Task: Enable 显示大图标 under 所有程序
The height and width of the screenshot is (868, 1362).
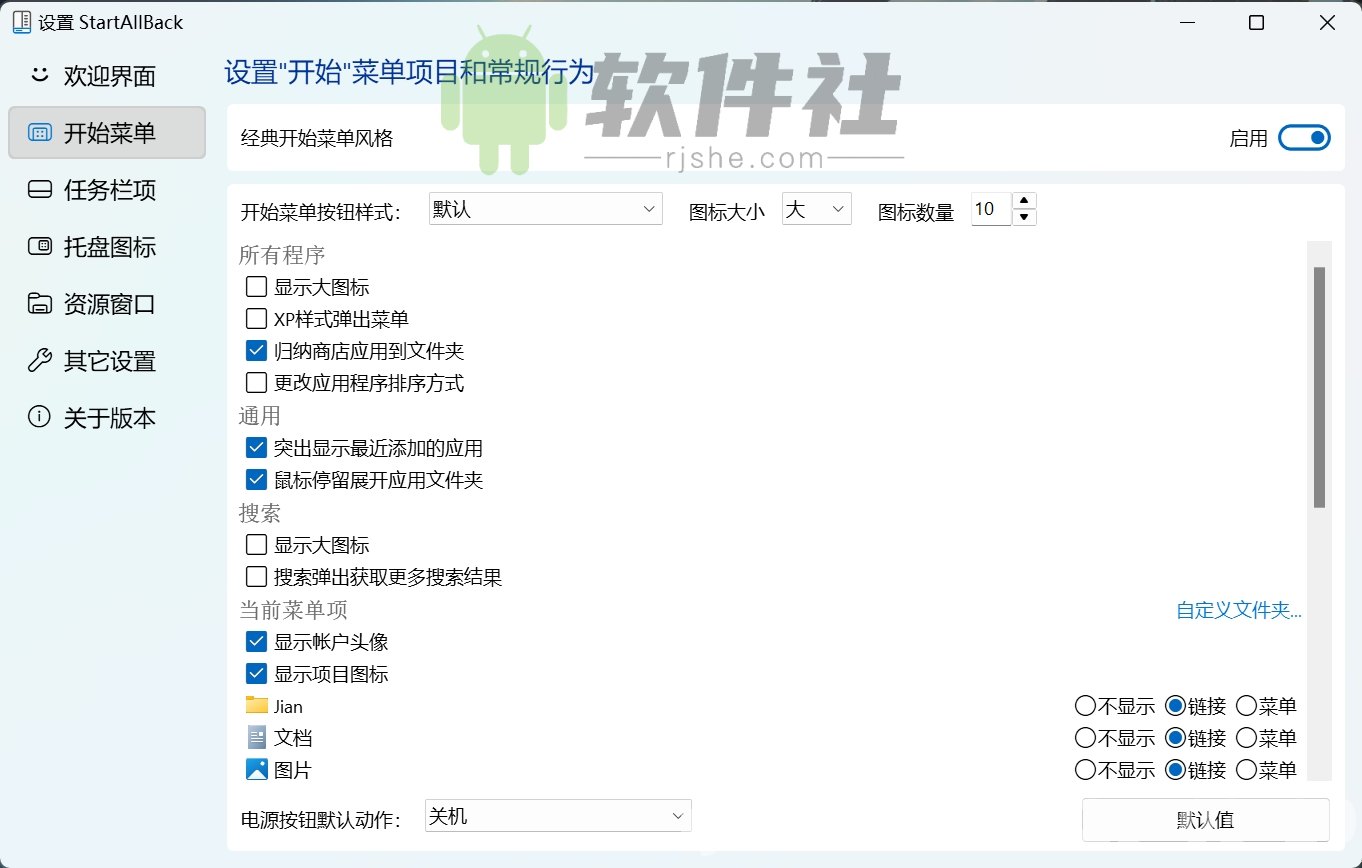Action: 256,286
